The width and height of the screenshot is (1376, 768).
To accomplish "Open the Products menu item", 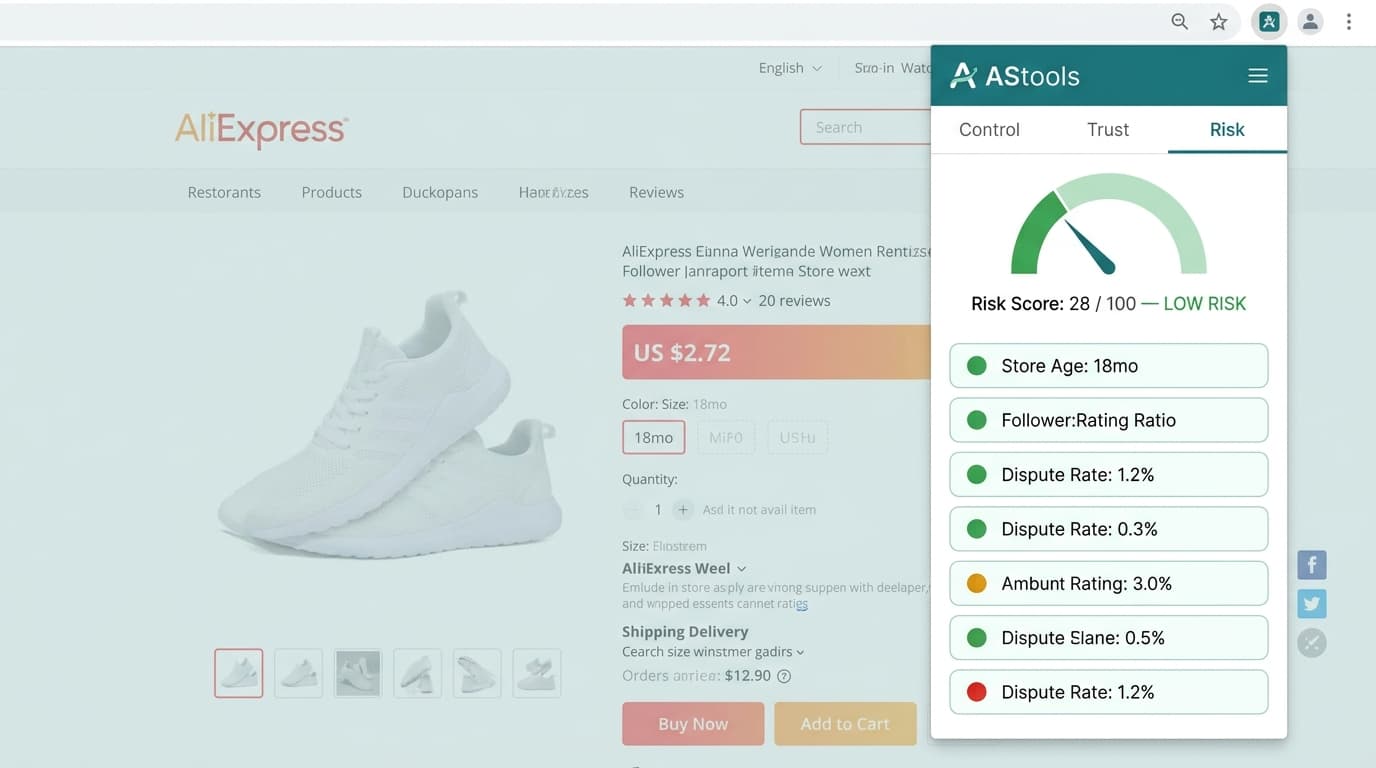I will click(x=332, y=192).
